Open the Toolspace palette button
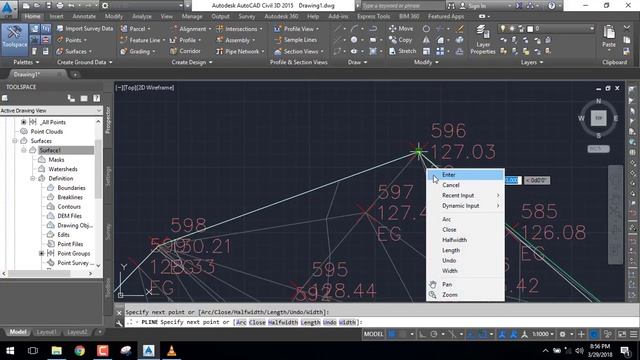Screen dimensions: 640x360 [15, 39]
